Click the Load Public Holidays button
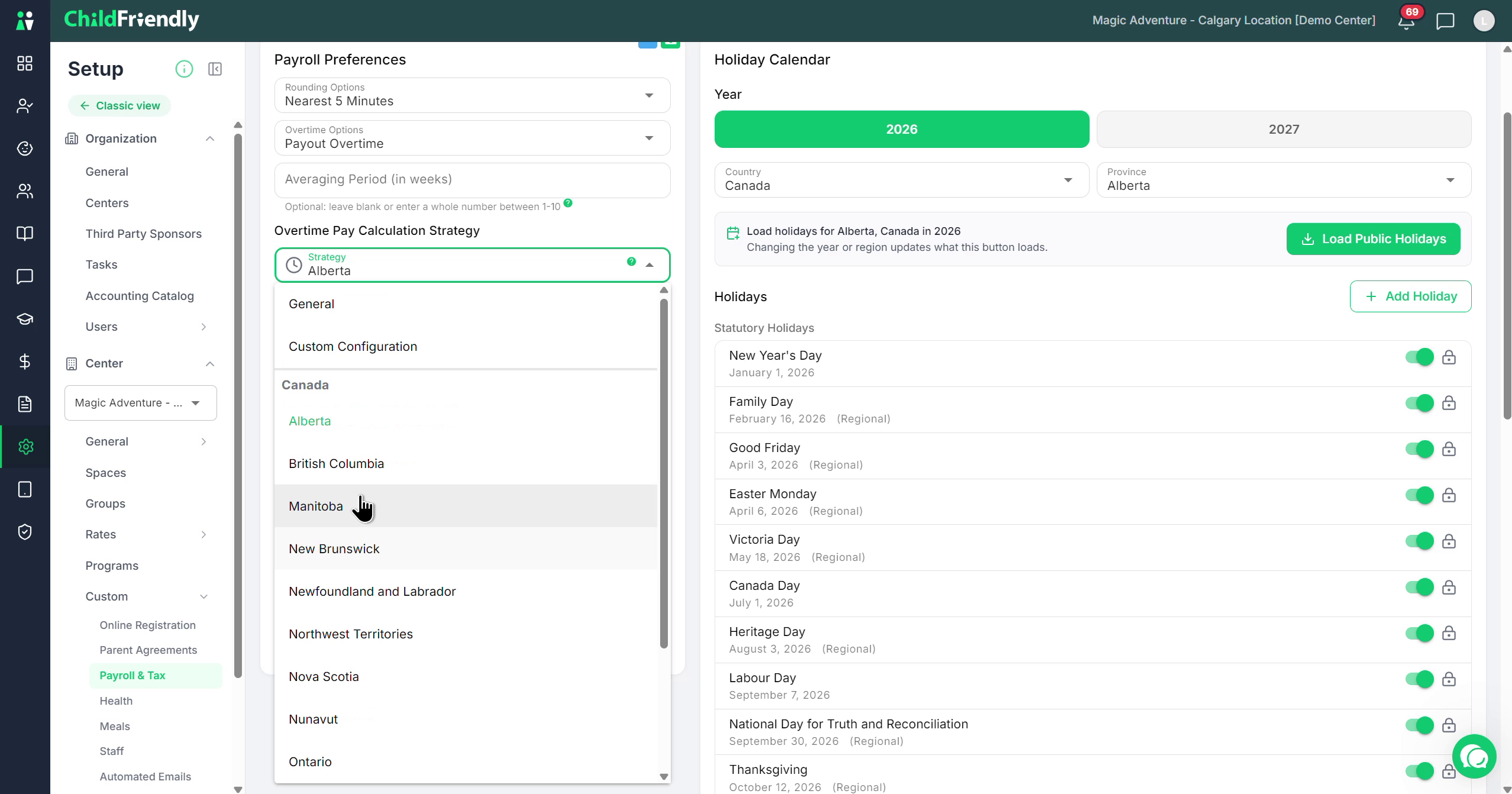This screenshot has height=794, width=1512. (x=1373, y=239)
